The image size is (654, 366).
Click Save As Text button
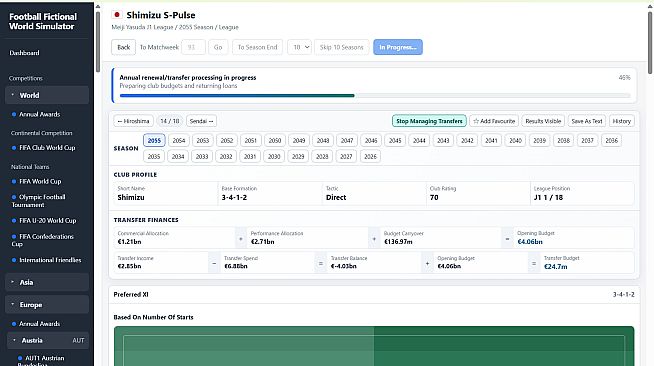coord(587,121)
